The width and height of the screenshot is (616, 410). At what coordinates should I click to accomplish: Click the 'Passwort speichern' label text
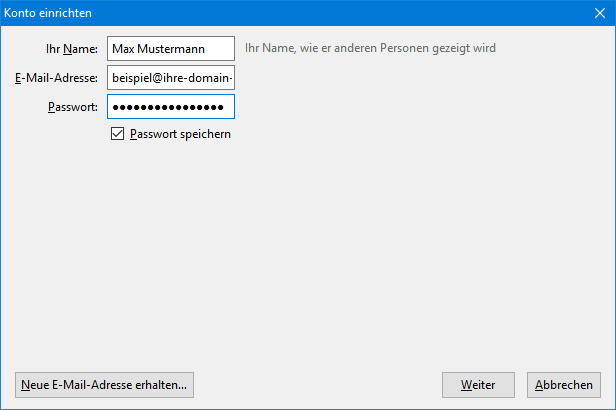click(x=180, y=134)
